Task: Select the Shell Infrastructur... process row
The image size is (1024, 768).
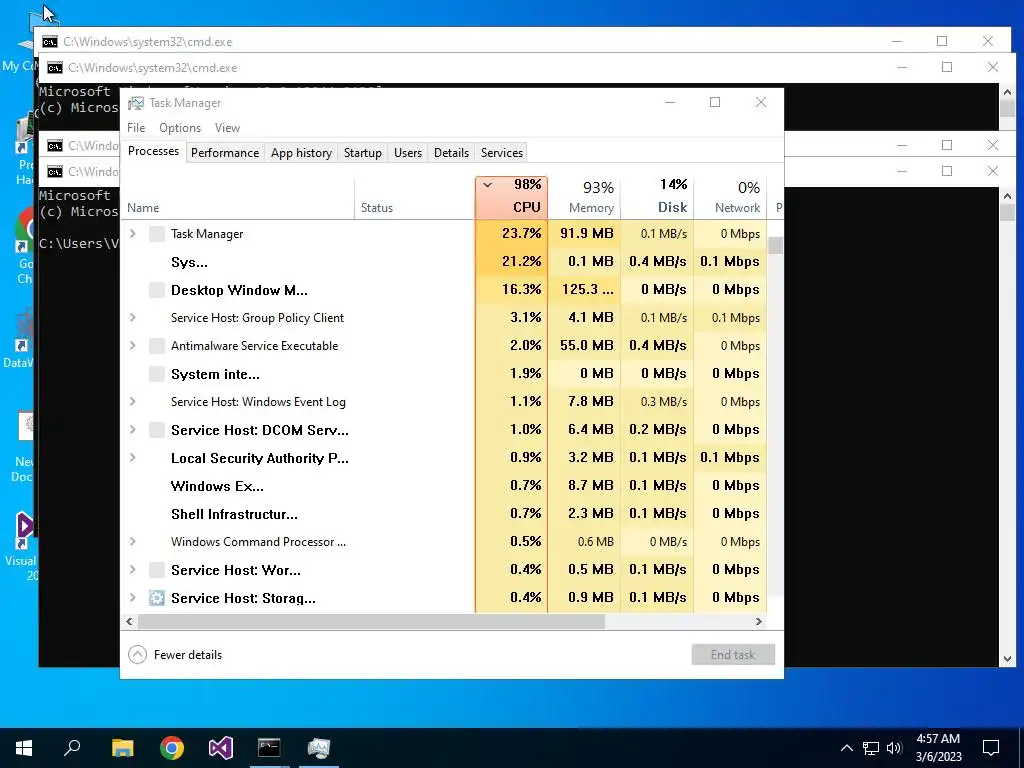Action: [444, 514]
